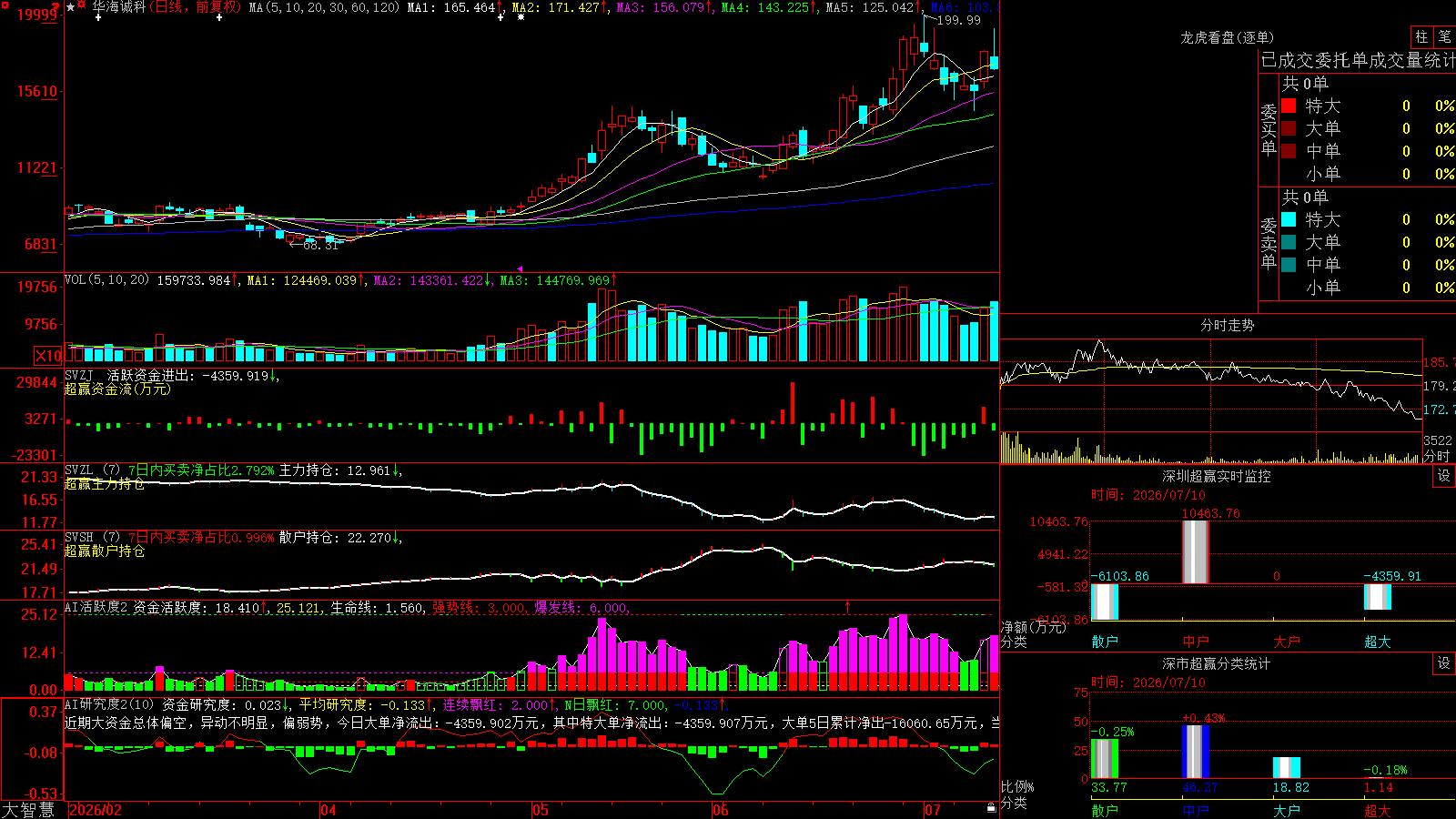Image resolution: width=1456 pixels, height=819 pixels.
Task: Click the 超赢主力持仓 label
Action: tap(105, 484)
